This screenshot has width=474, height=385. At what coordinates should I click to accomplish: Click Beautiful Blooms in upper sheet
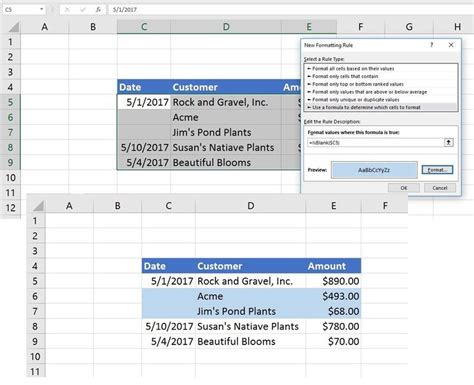click(x=226, y=162)
